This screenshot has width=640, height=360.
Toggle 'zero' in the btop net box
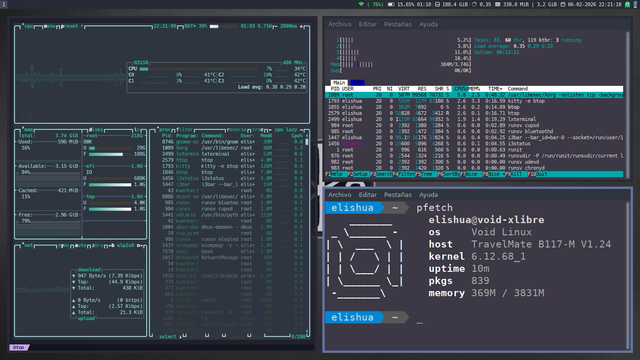coord(98,246)
